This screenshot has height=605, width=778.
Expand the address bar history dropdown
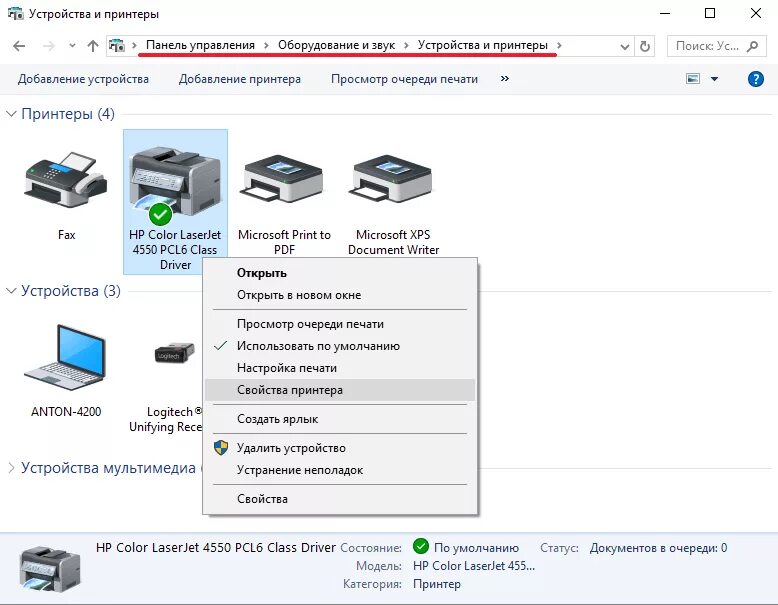pos(625,47)
